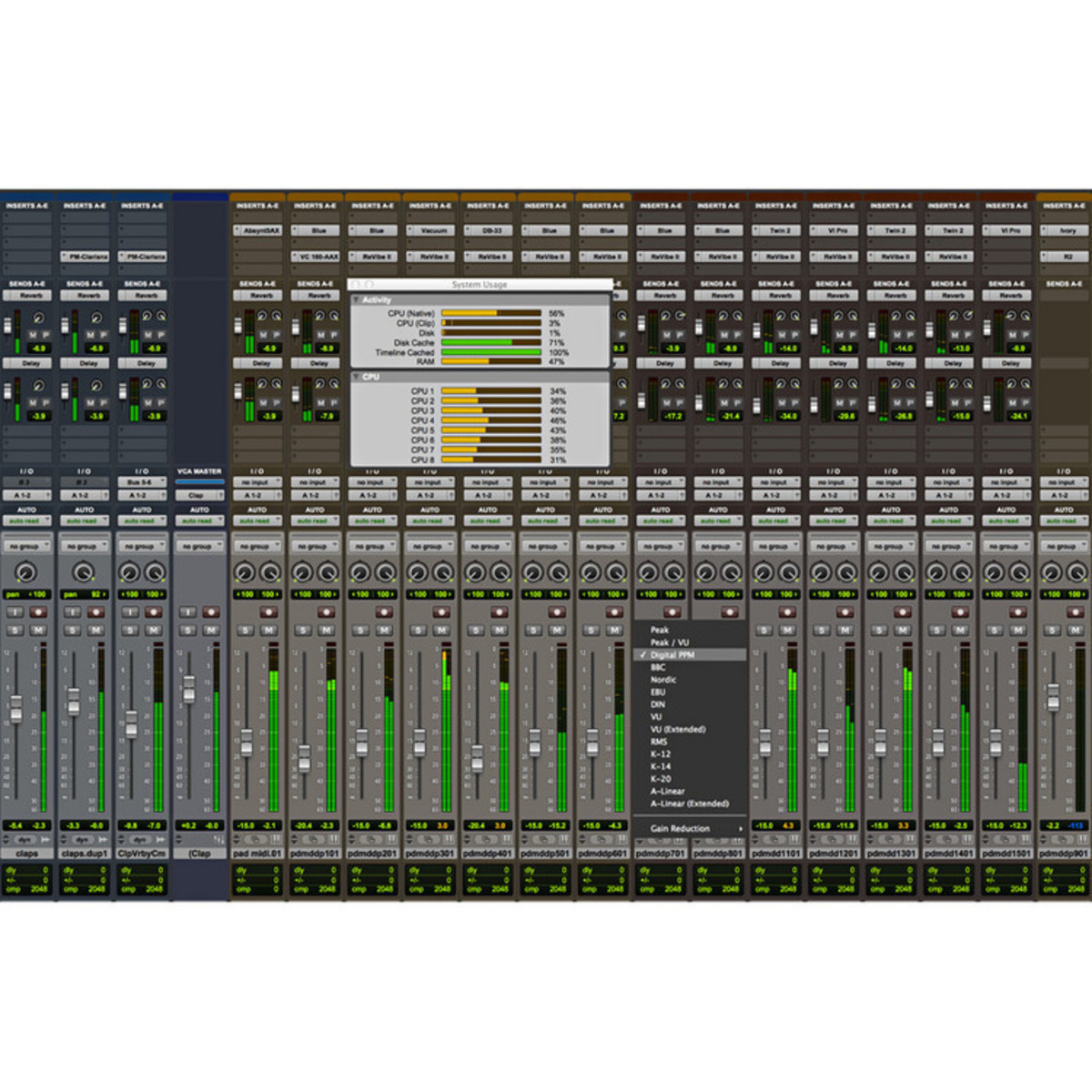Open the AbeyntSAX insert plugin
This screenshot has width=1092, height=1092.
point(261,231)
